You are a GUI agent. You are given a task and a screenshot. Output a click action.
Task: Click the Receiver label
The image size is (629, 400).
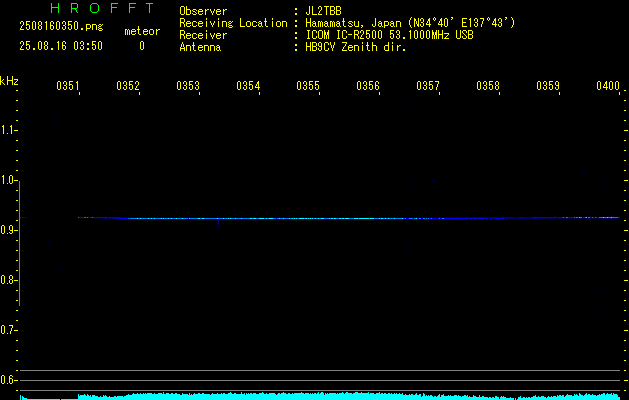[203, 35]
